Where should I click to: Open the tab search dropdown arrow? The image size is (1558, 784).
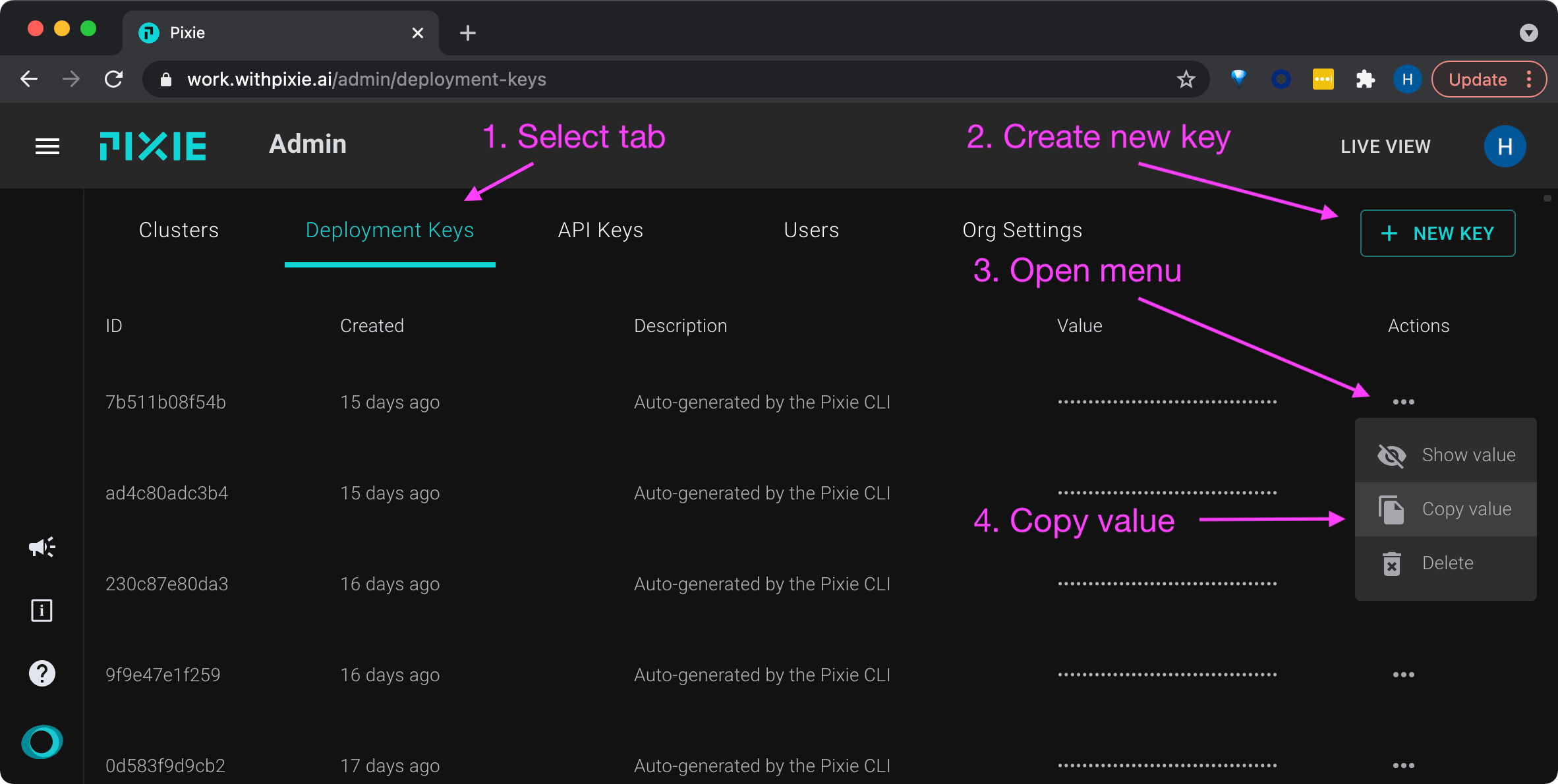tap(1528, 32)
